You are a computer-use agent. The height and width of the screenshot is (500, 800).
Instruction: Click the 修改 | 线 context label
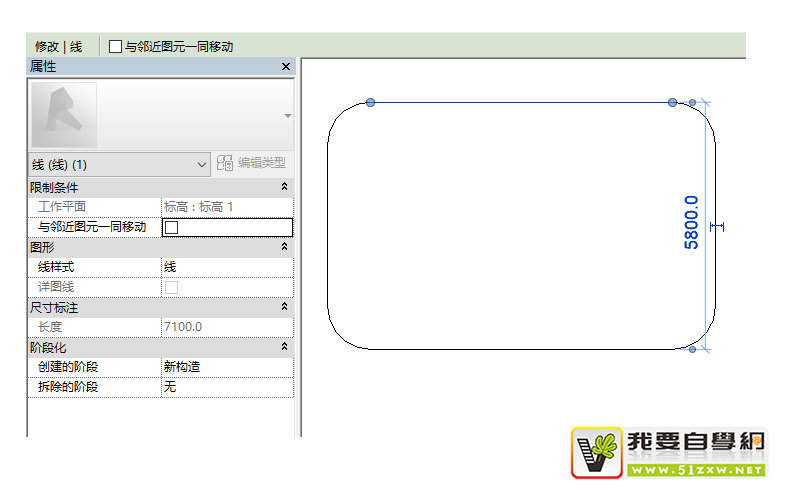pyautogui.click(x=59, y=46)
